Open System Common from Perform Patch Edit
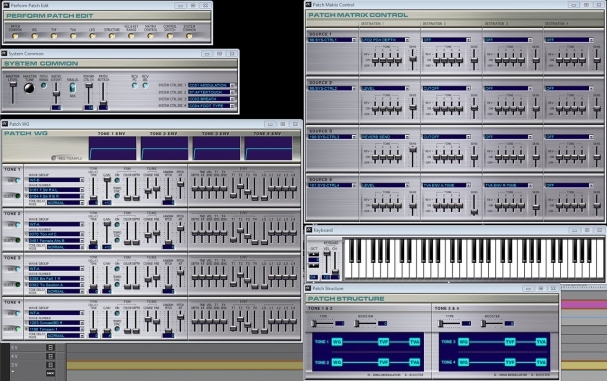 [189, 36]
